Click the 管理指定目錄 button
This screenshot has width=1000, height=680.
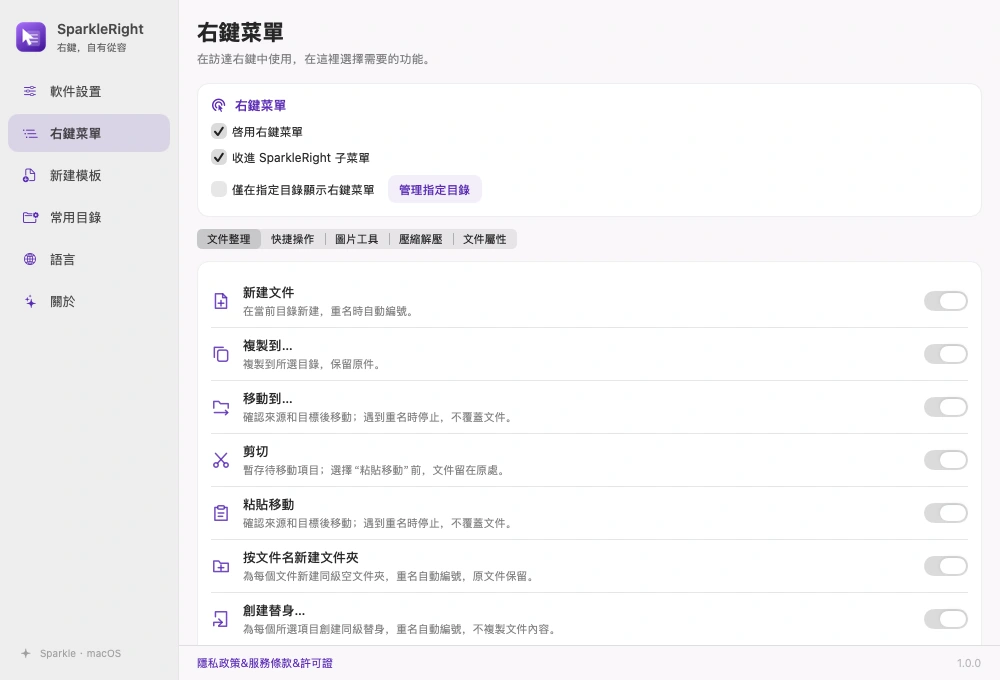(x=434, y=189)
